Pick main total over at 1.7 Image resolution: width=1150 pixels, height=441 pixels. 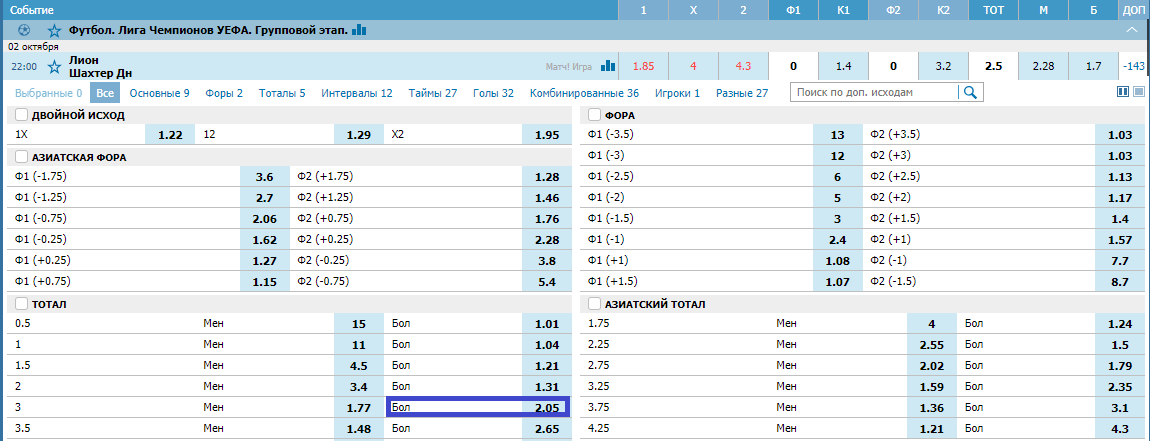click(x=1094, y=66)
